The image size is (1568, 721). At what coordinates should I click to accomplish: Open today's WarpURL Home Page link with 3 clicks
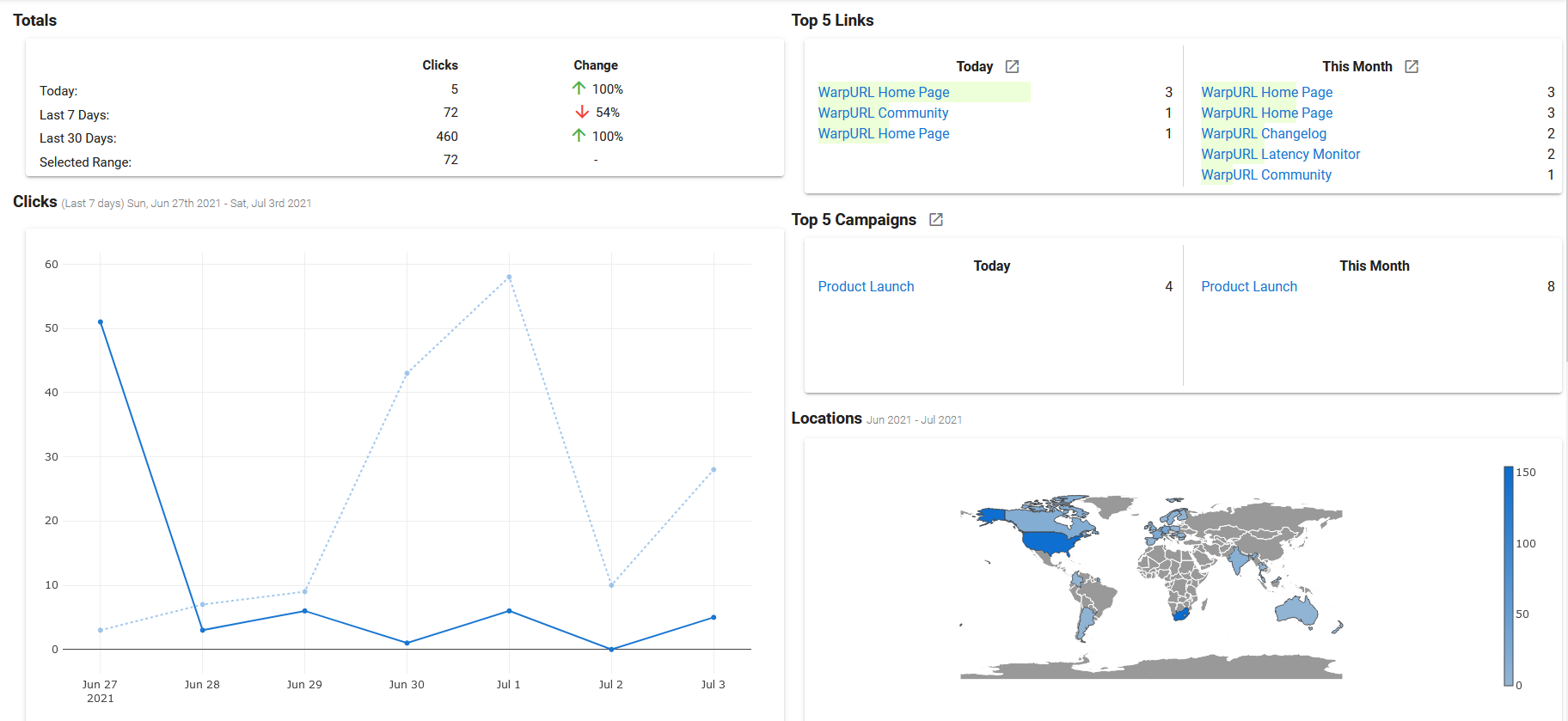pyautogui.click(x=884, y=92)
